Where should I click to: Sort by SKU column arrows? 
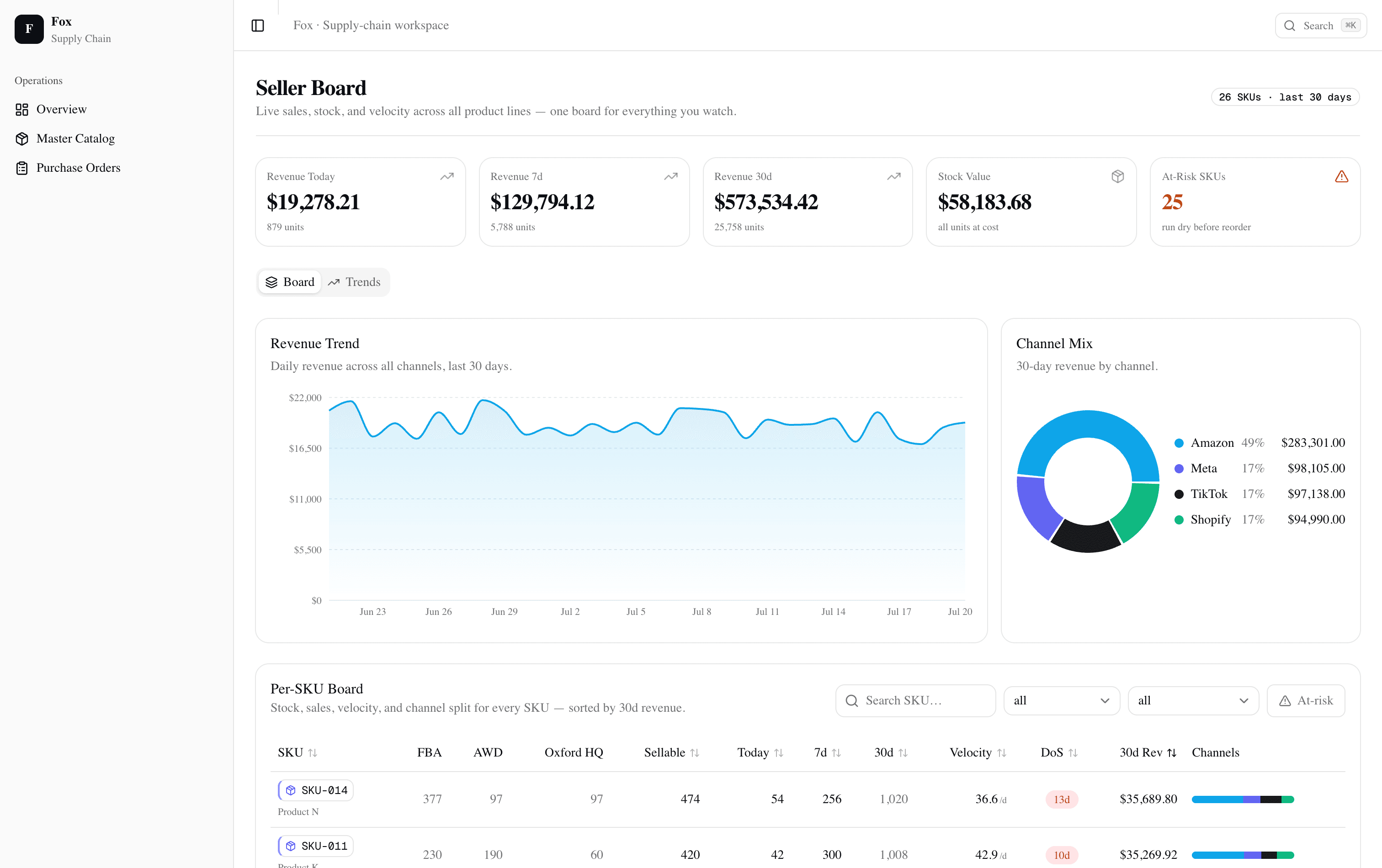click(313, 753)
